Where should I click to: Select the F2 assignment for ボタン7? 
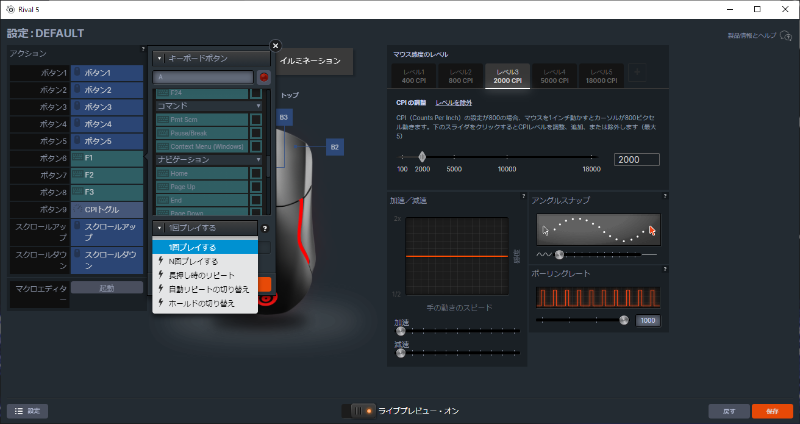107,175
